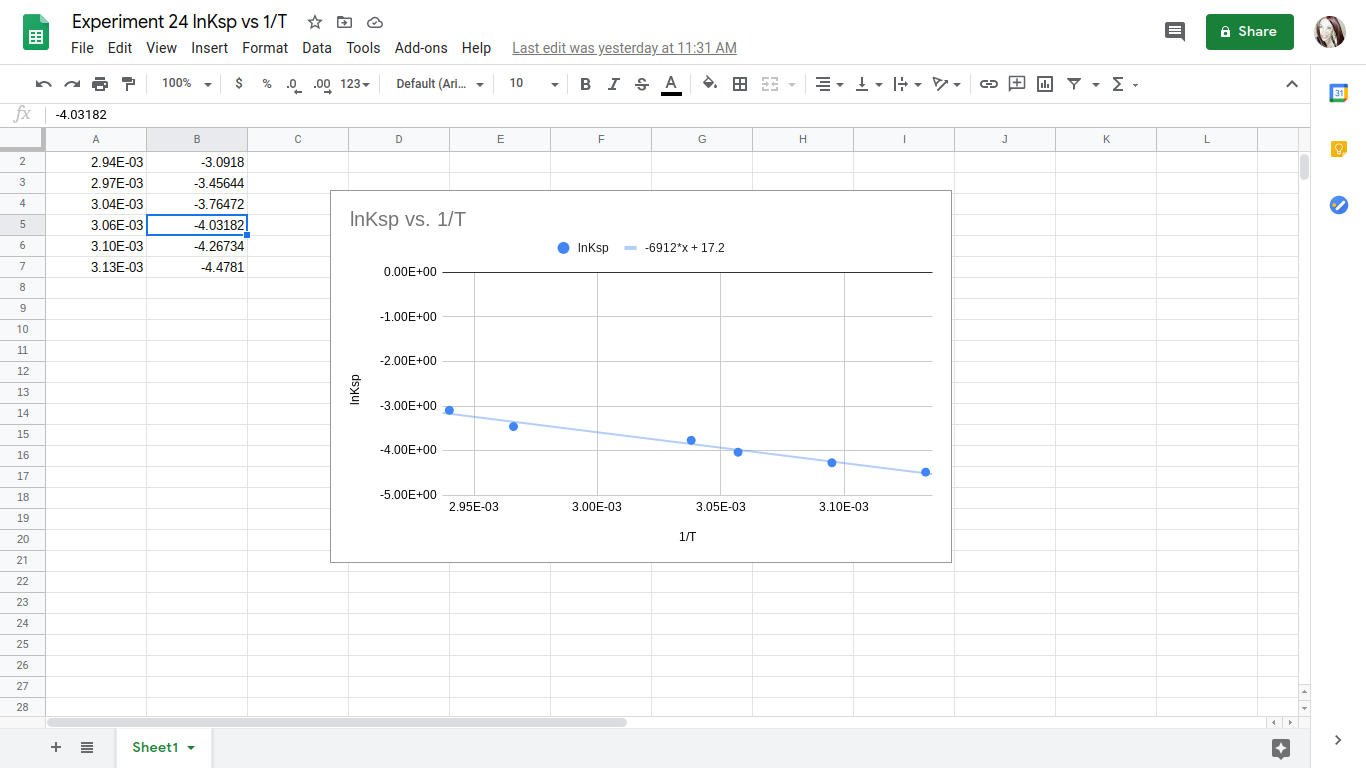The height and width of the screenshot is (768, 1366).
Task: Select the Sheet1 tab
Action: (157, 747)
